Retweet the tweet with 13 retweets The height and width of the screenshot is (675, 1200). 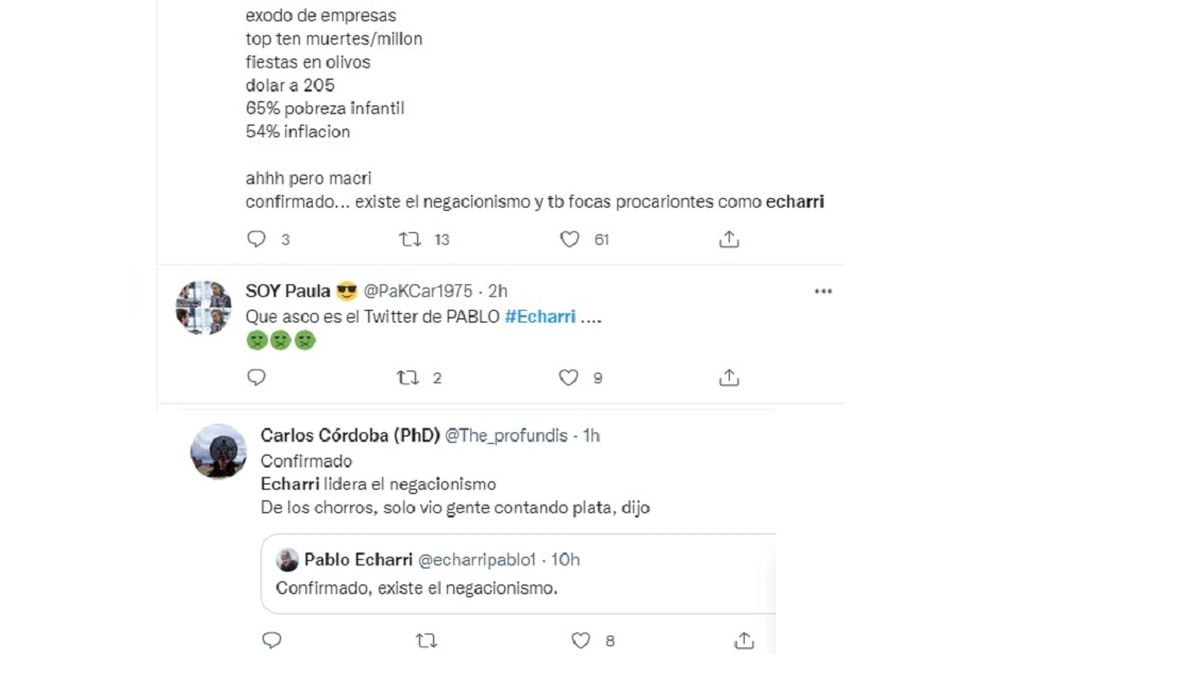410,239
